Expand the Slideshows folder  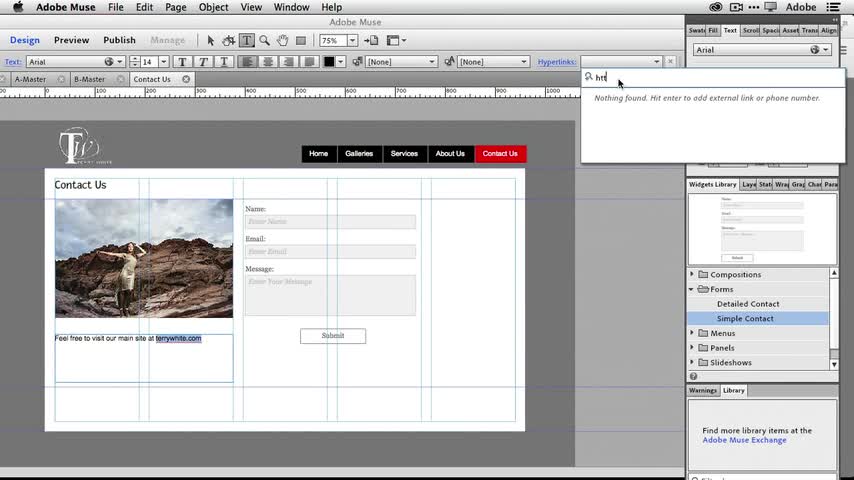pos(692,362)
